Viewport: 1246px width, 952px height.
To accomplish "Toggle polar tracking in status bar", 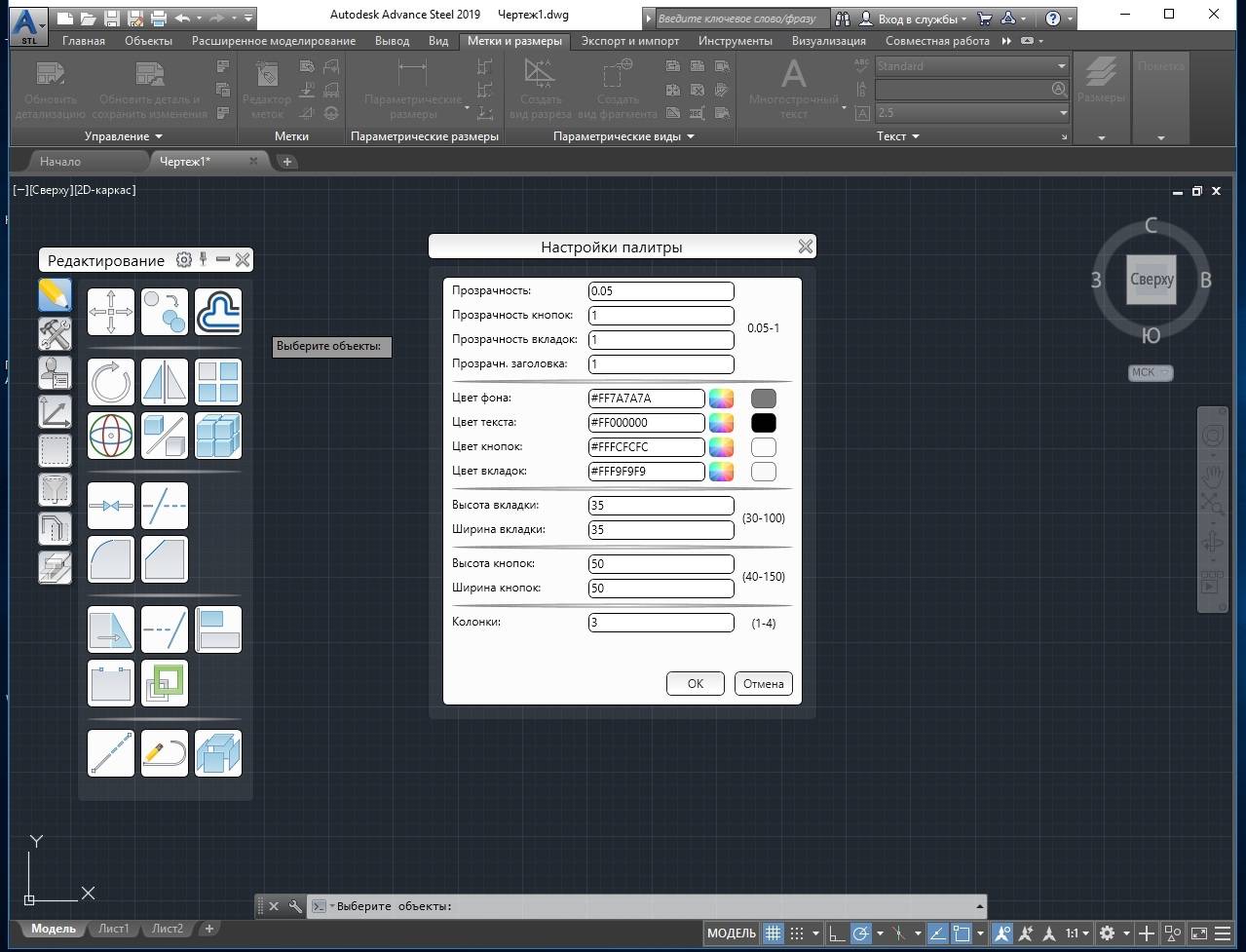I will pyautogui.click(x=861, y=933).
